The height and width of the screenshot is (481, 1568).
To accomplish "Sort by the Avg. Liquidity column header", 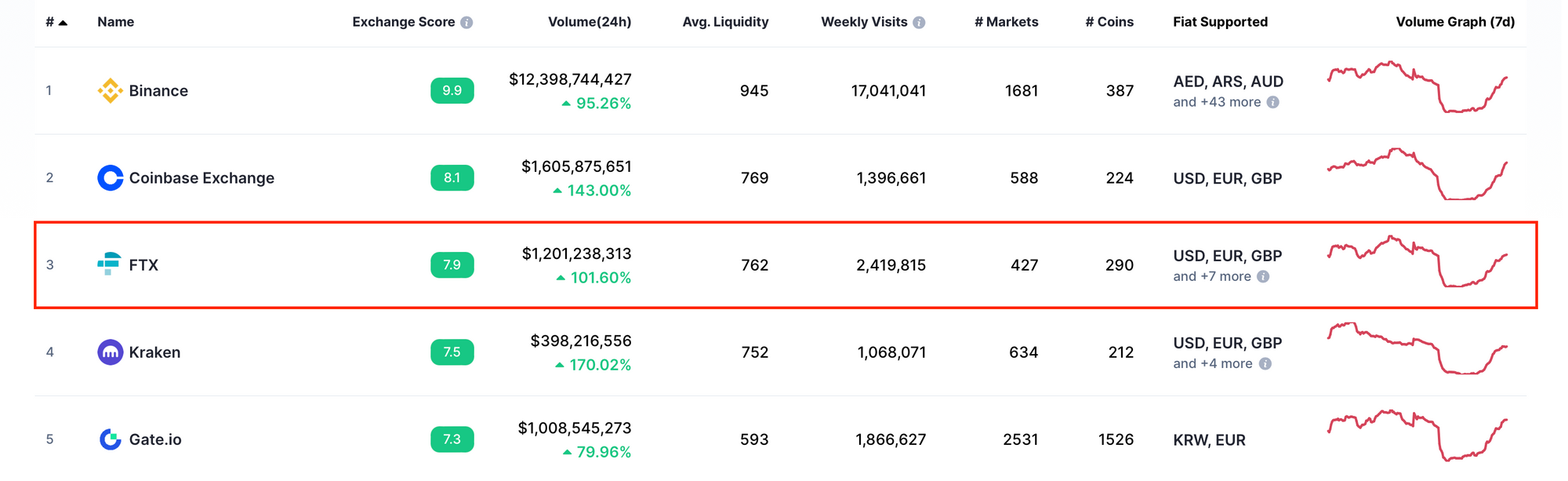I will click(x=725, y=22).
